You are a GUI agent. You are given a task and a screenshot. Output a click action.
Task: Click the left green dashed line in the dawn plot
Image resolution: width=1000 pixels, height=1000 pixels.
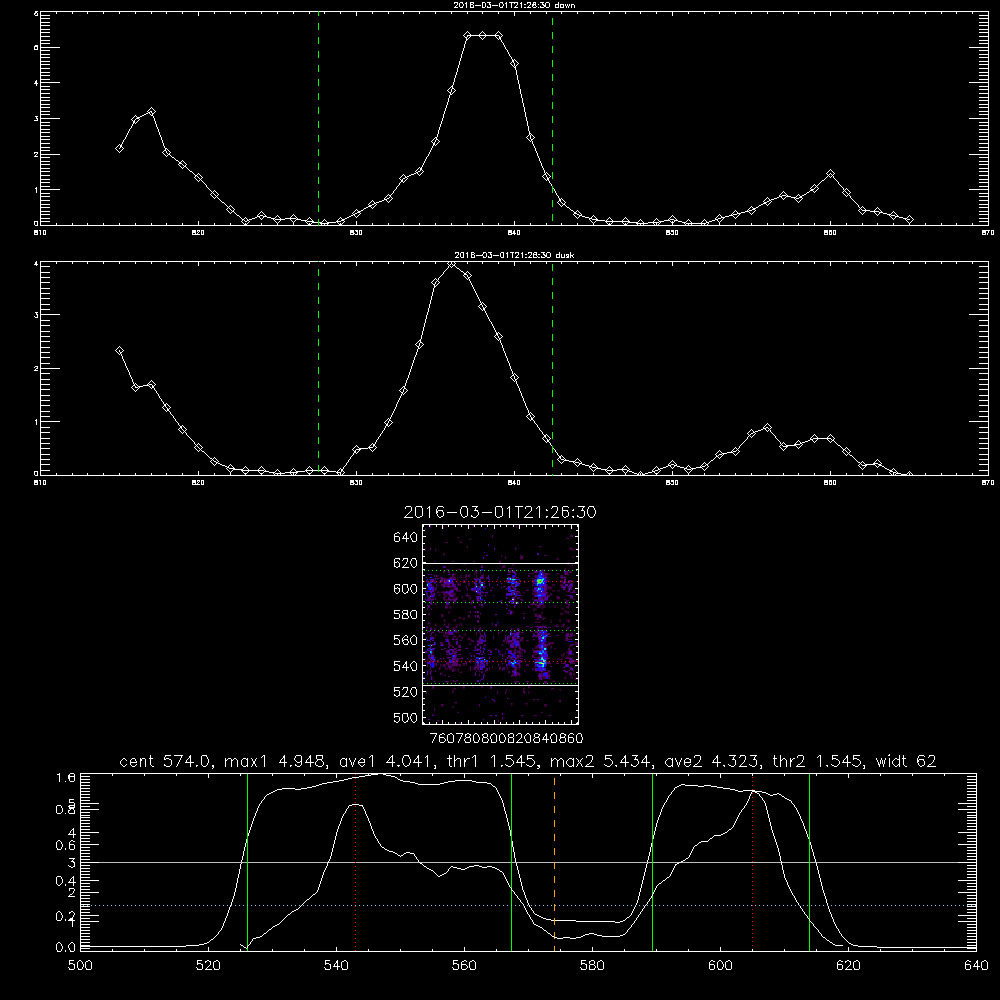click(x=318, y=118)
